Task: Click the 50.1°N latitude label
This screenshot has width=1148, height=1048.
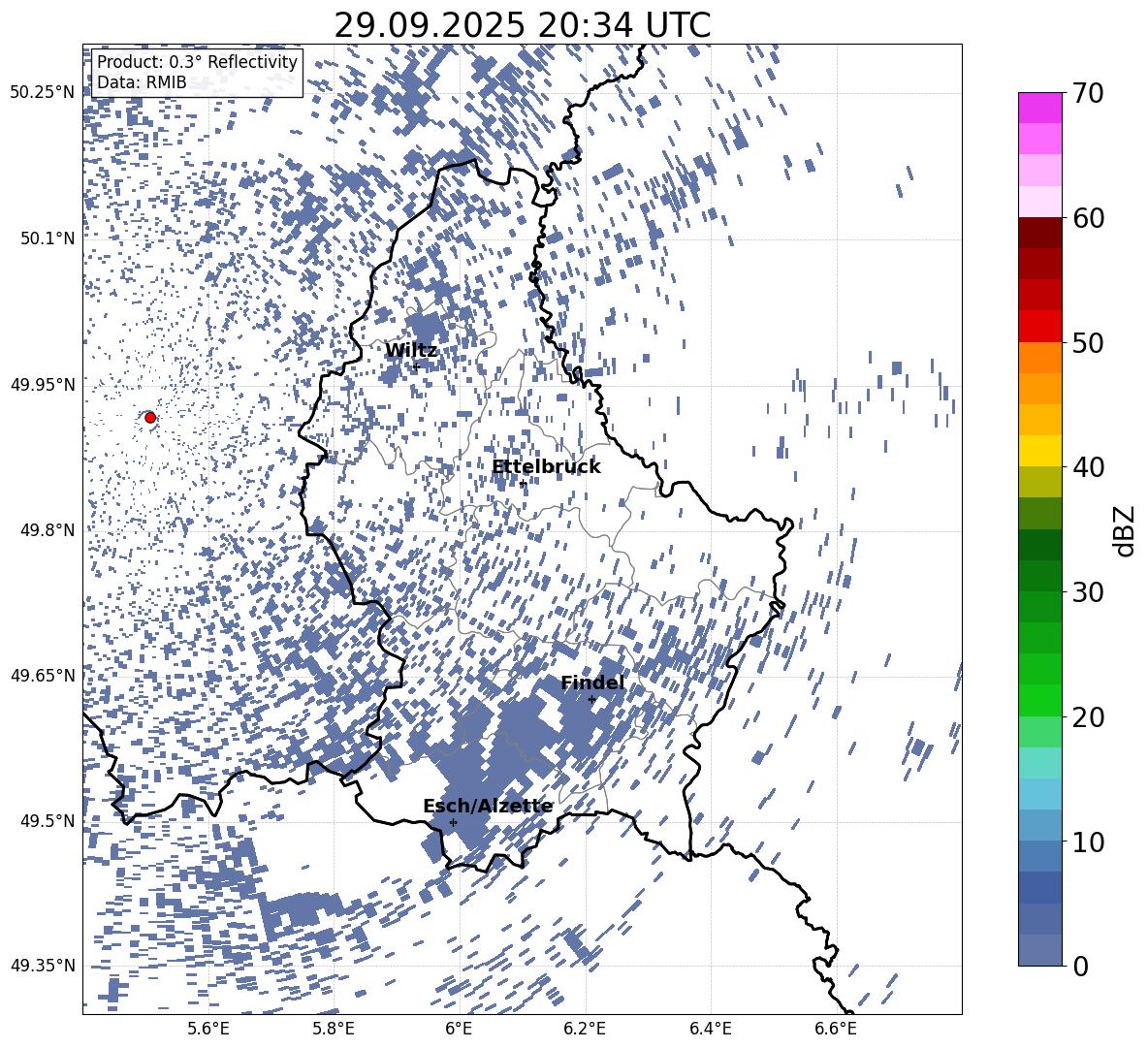Action: [x=48, y=238]
